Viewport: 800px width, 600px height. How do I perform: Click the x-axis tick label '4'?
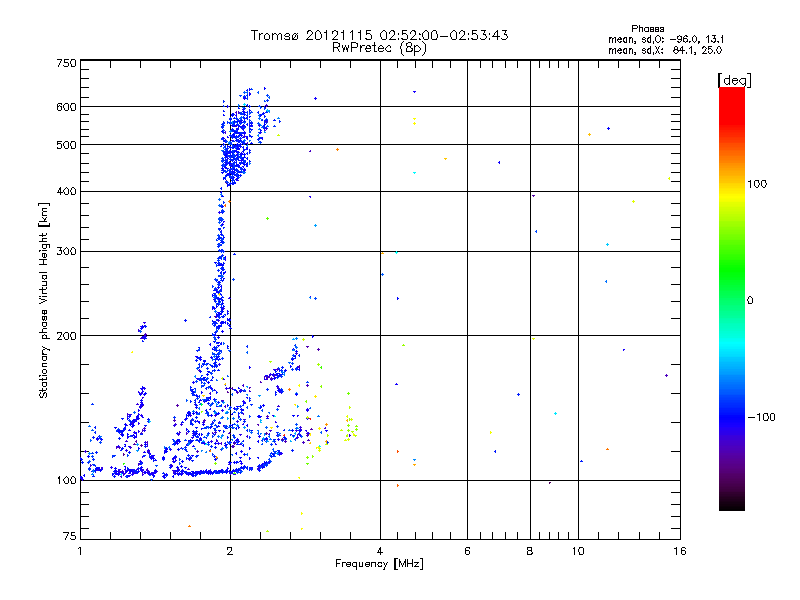click(380, 551)
